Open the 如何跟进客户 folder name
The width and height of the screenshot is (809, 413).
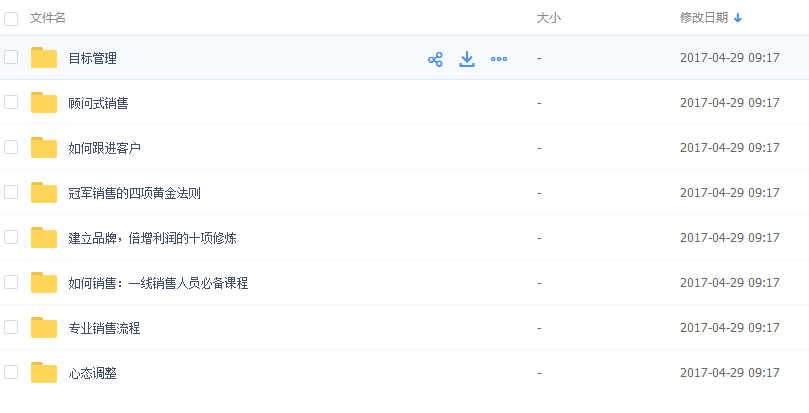coord(104,148)
